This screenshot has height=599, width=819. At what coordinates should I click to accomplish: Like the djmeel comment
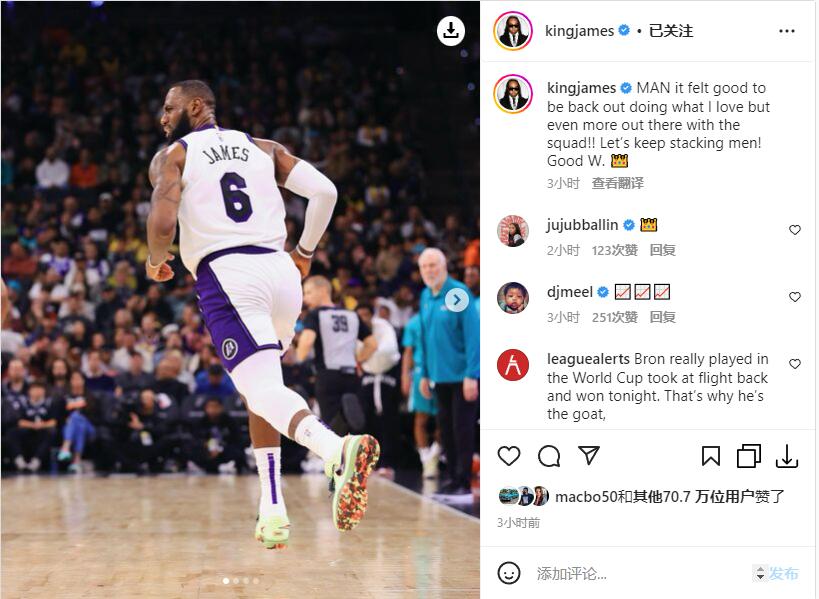794,297
